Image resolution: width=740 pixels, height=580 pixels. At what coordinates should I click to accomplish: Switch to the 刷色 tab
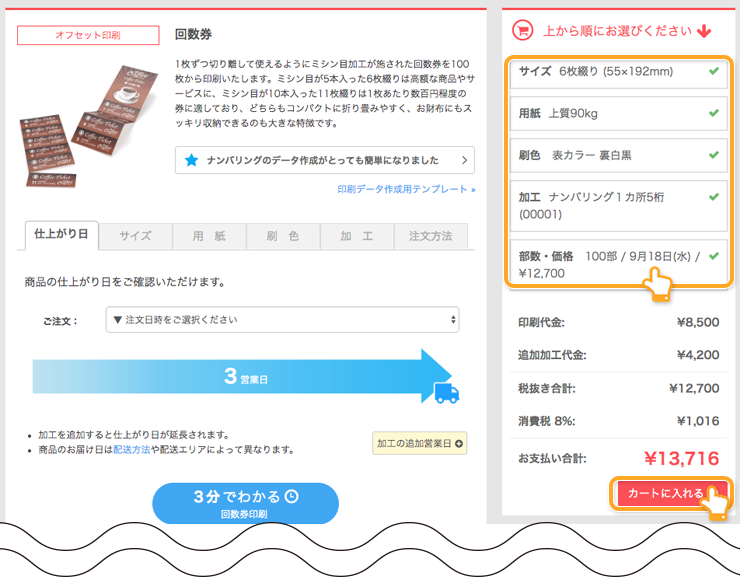point(283,236)
